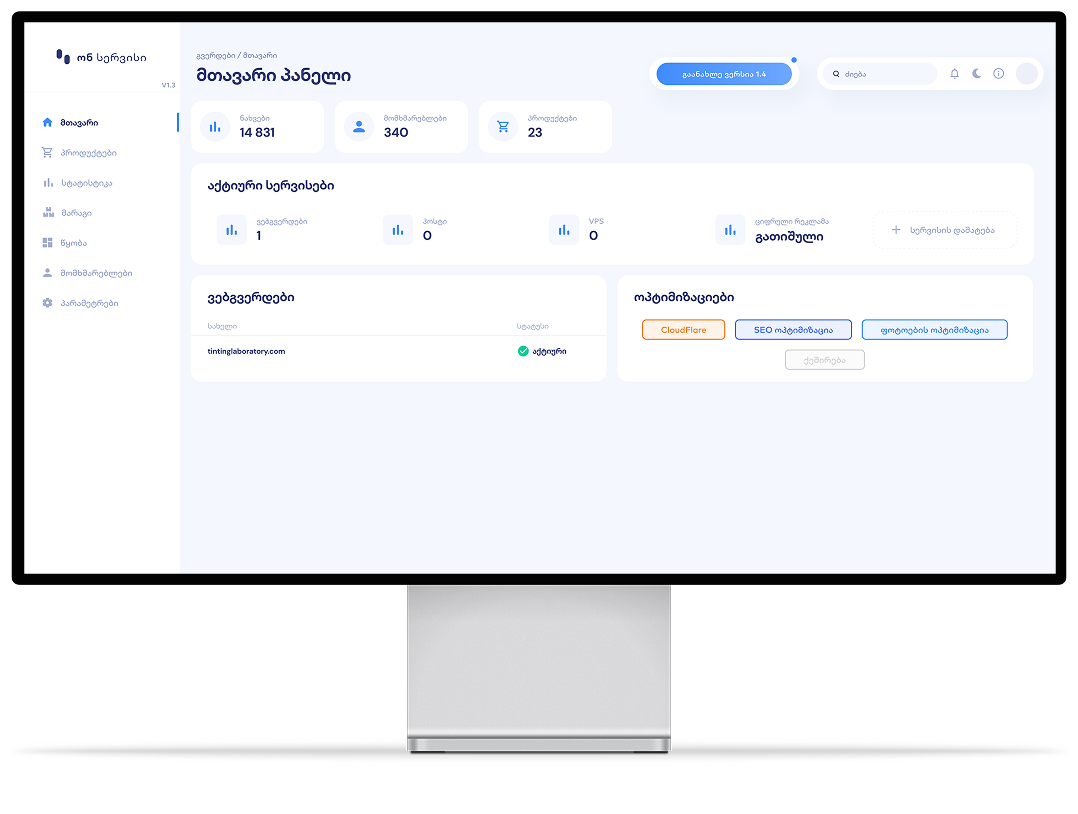This screenshot has width=1078, height=814.
Task: Toggle dark mode with the moon icon
Action: (x=976, y=74)
